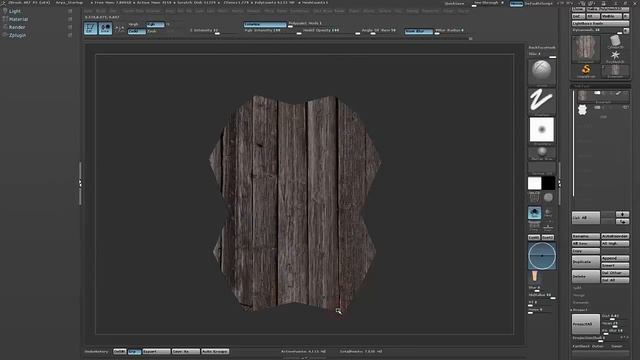Click the ProjectAll button

click(x=586, y=324)
